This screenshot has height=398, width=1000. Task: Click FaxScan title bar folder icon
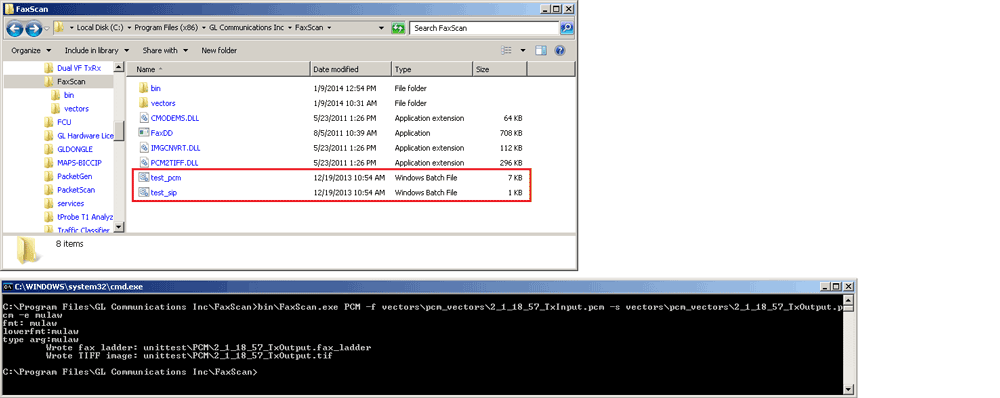(8, 9)
